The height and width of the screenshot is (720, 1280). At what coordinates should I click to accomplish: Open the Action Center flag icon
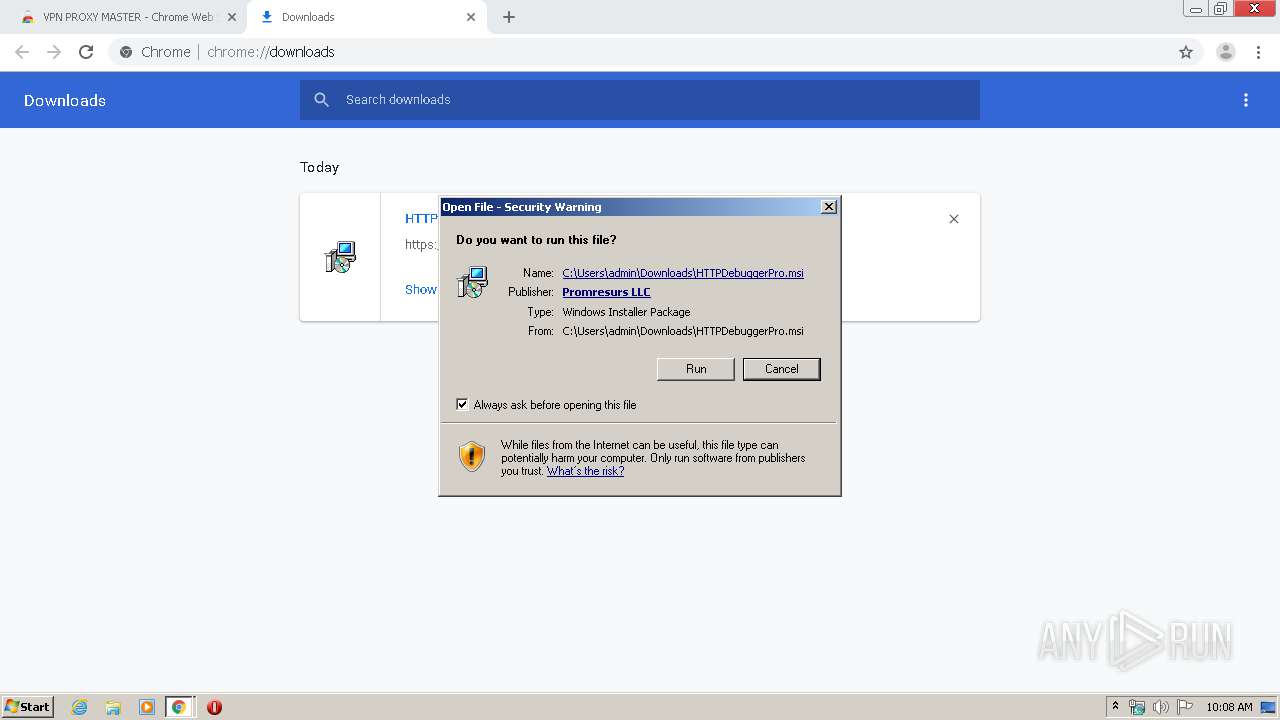pos(1185,707)
